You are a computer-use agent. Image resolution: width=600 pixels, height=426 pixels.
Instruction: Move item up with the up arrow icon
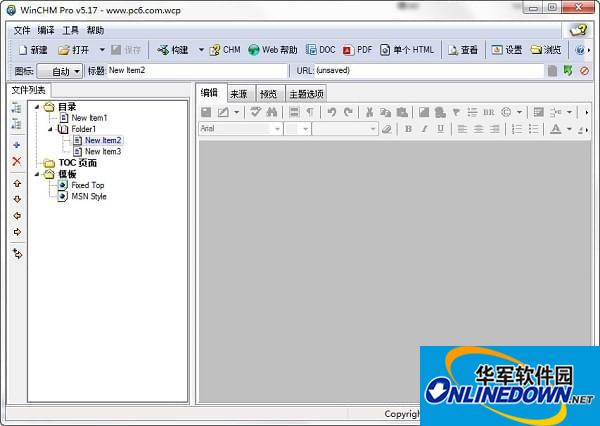16,183
